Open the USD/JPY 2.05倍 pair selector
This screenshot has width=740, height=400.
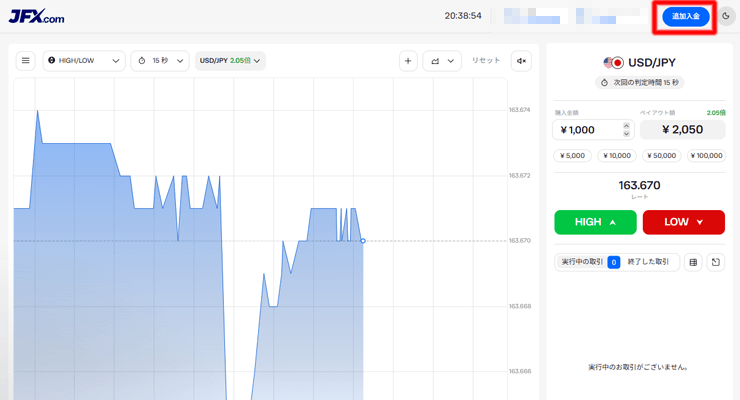point(230,61)
